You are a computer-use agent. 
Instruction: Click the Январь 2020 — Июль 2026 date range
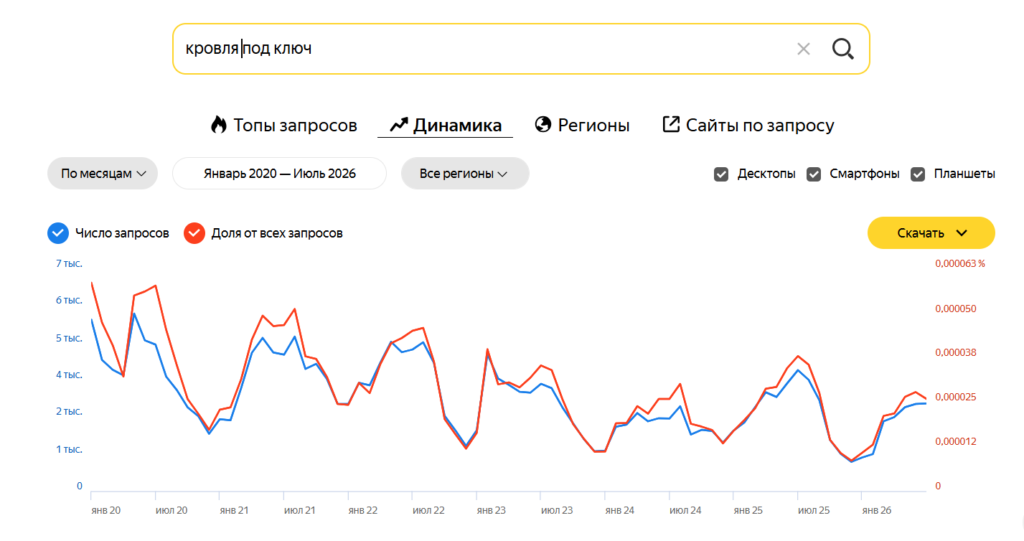pos(280,174)
